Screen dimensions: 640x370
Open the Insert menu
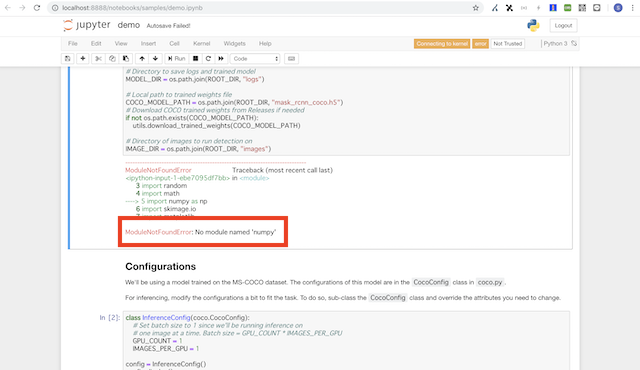point(148,44)
